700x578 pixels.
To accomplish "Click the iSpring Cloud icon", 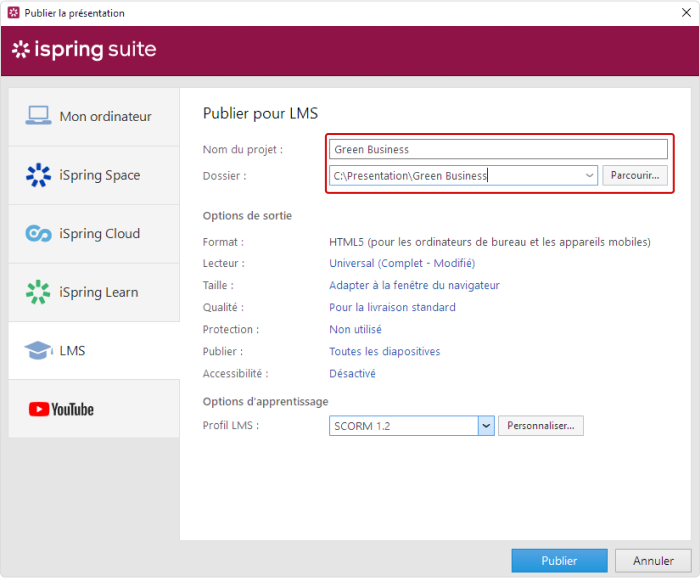I will click(38, 233).
